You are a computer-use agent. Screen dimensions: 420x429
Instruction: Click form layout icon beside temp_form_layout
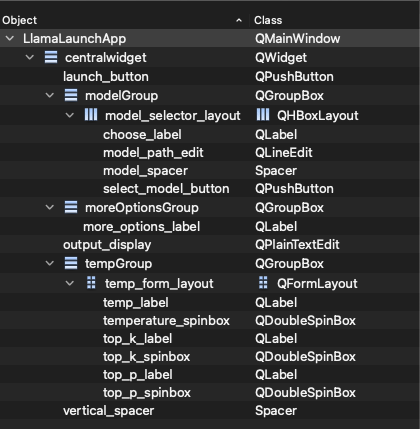(91, 283)
